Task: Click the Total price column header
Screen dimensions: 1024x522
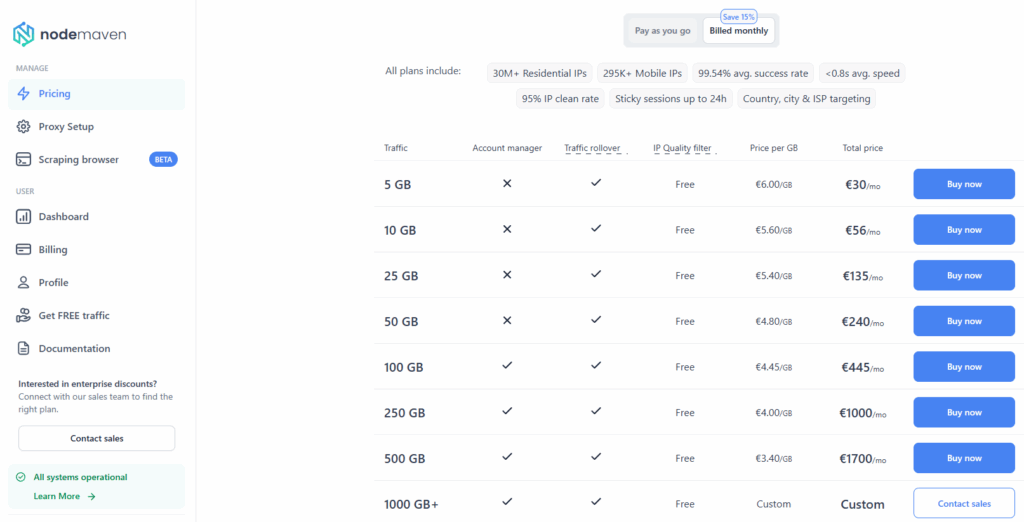Action: 863,148
